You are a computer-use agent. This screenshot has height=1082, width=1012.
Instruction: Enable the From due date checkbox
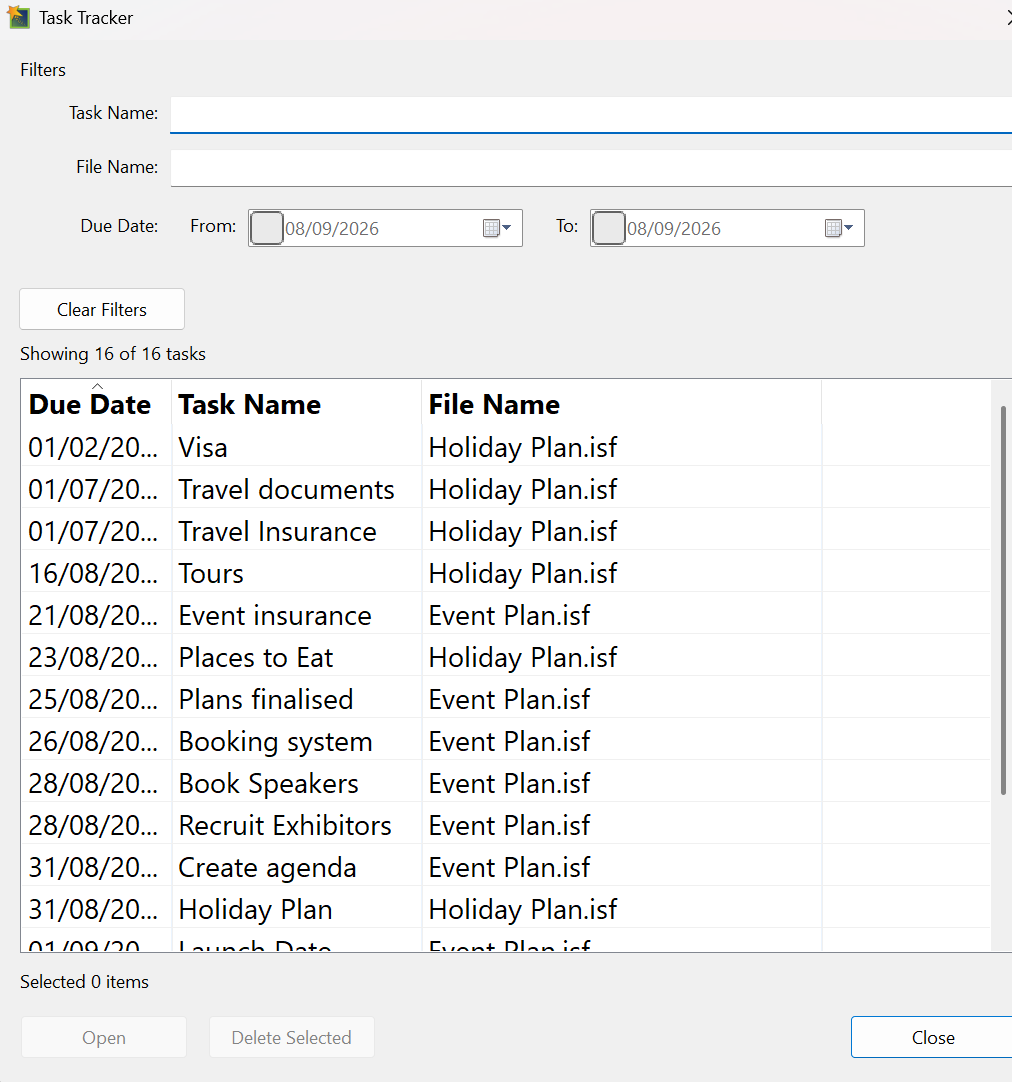click(x=266, y=228)
